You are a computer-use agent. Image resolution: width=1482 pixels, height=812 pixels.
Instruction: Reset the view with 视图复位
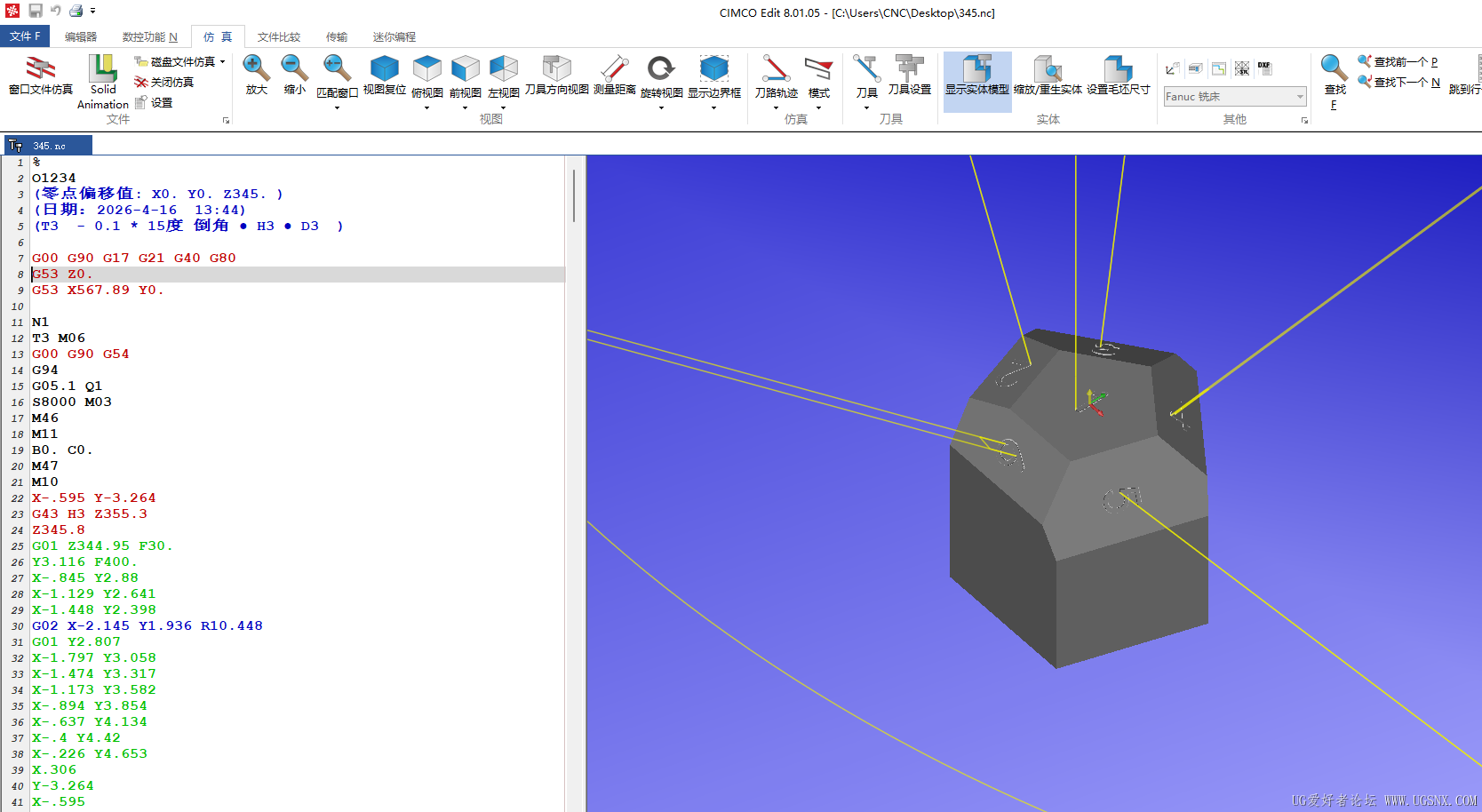click(385, 76)
